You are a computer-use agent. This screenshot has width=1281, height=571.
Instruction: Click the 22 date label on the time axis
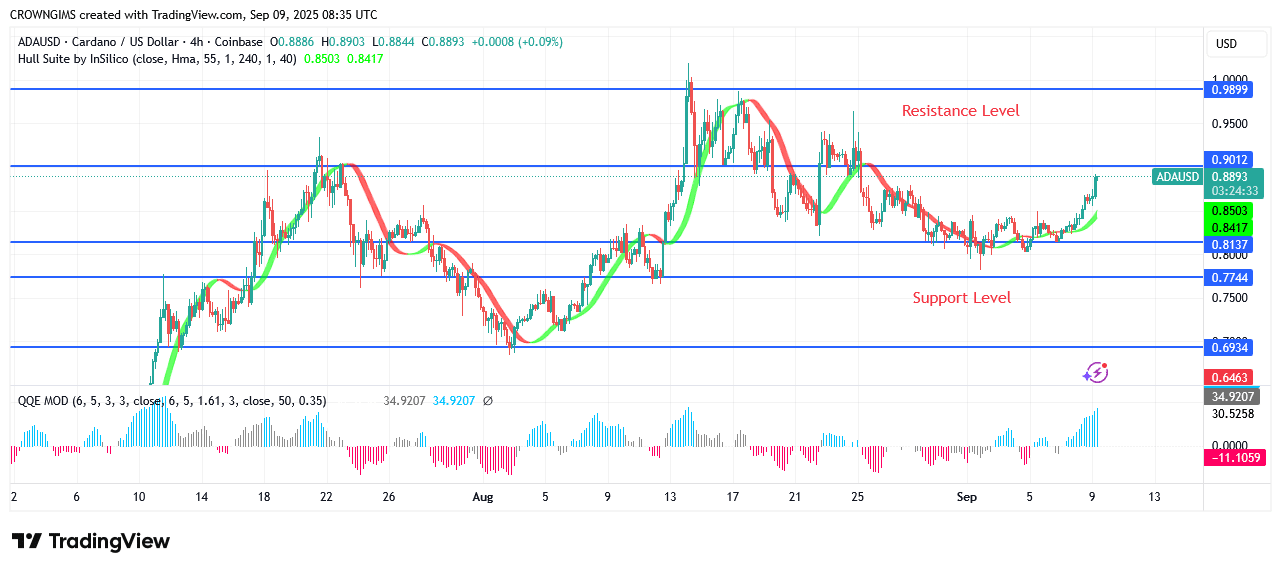click(x=326, y=497)
